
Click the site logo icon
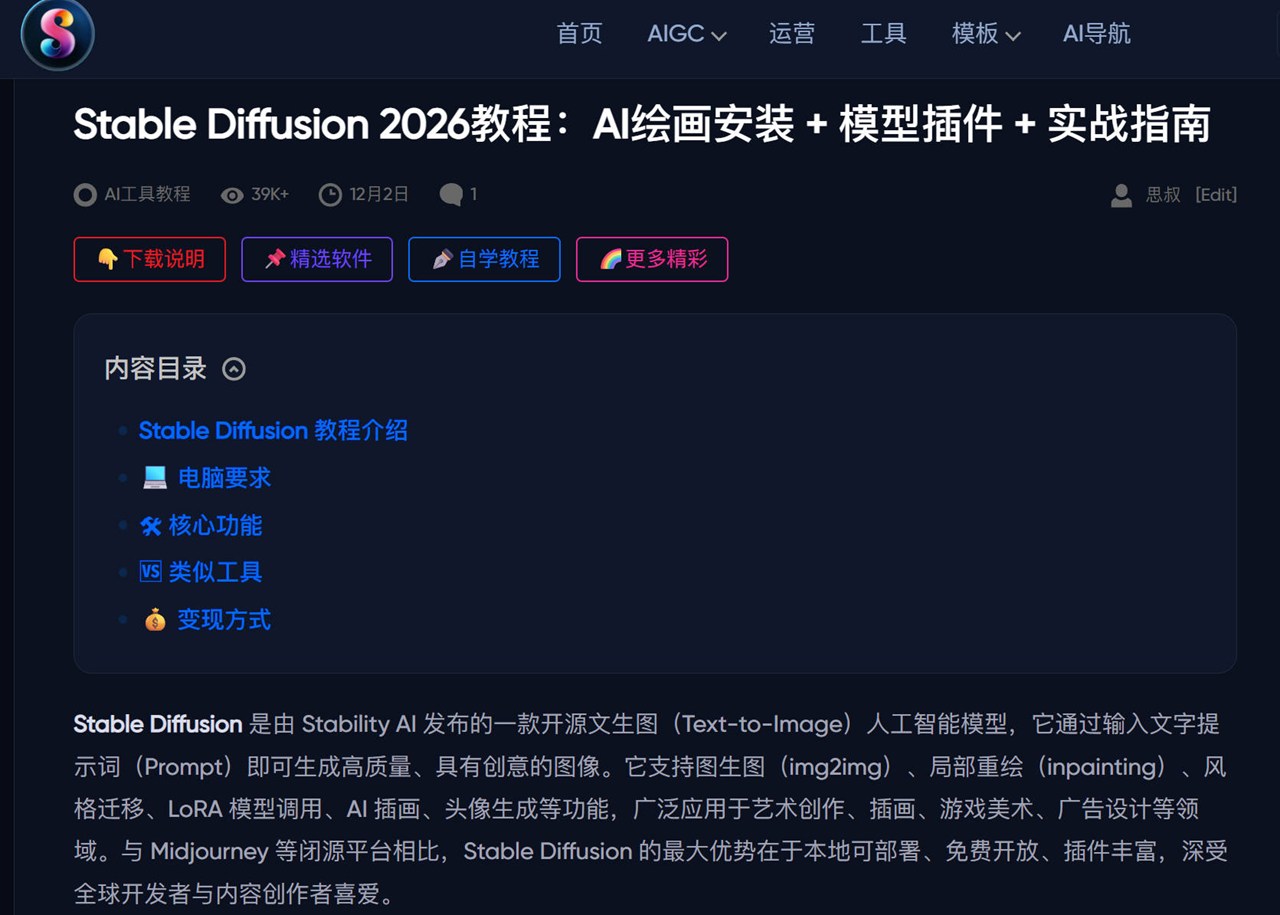pyautogui.click(x=56, y=36)
